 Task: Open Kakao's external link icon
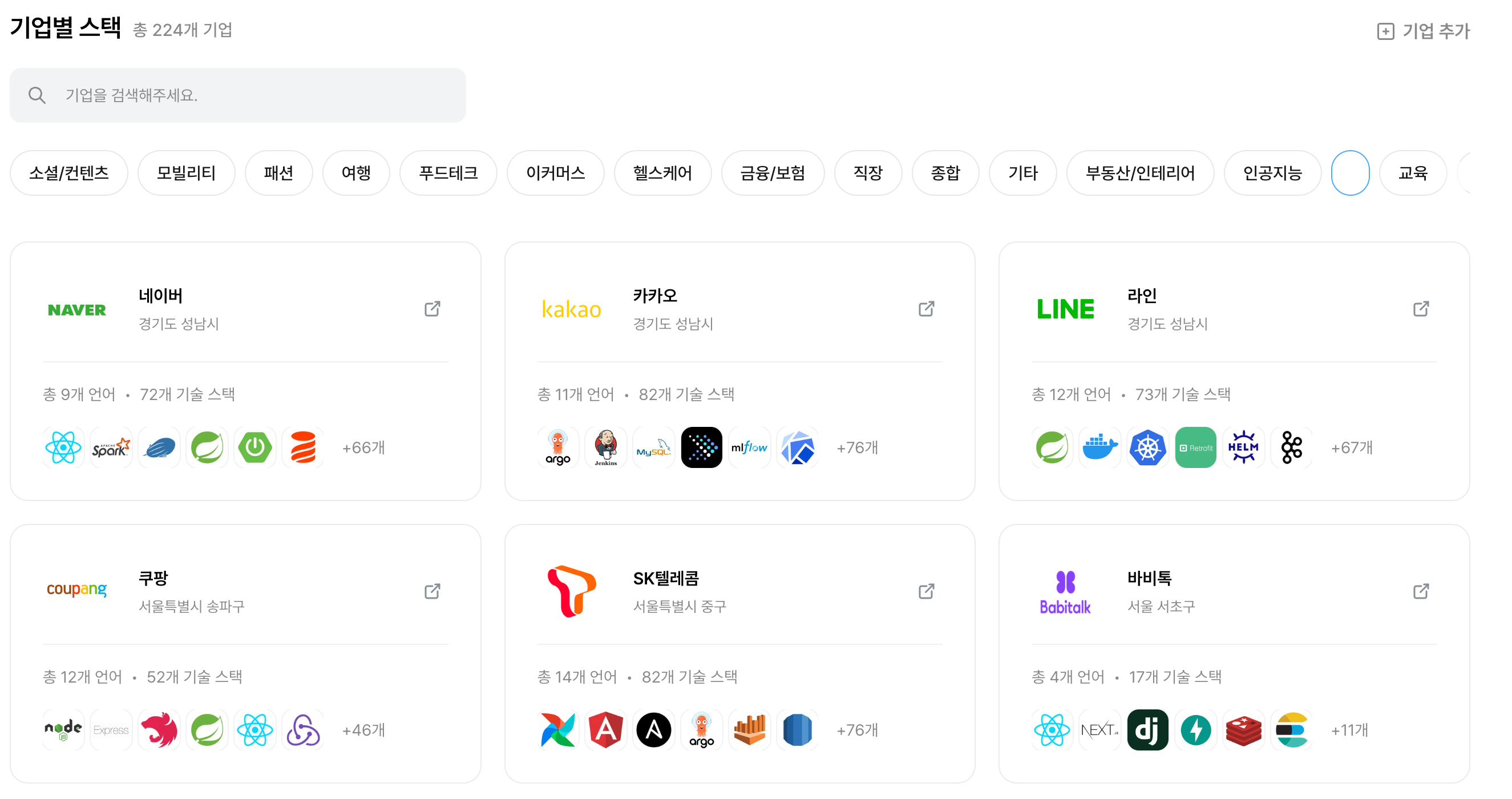(x=926, y=309)
